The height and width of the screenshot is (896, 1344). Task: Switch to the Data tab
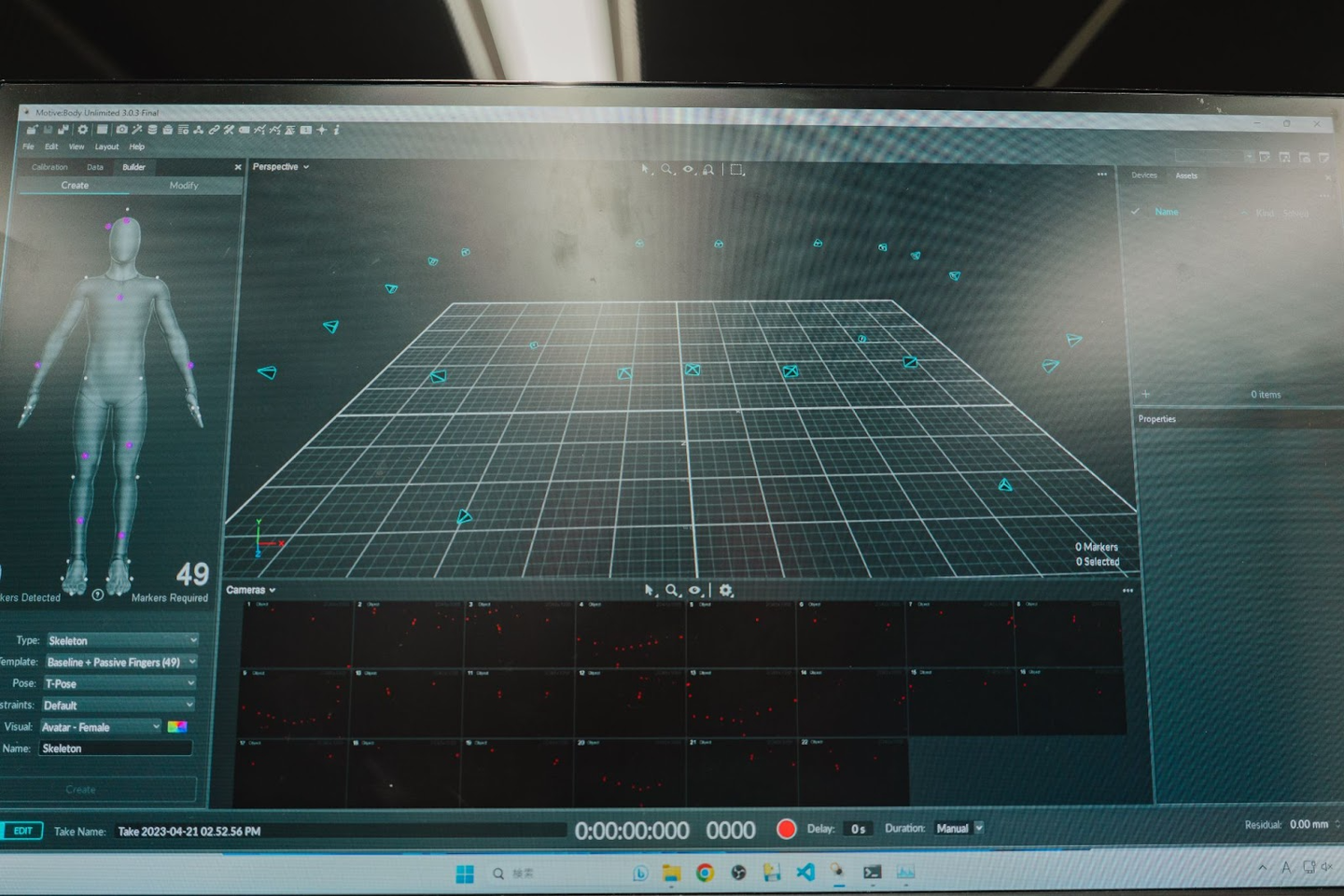[x=95, y=167]
